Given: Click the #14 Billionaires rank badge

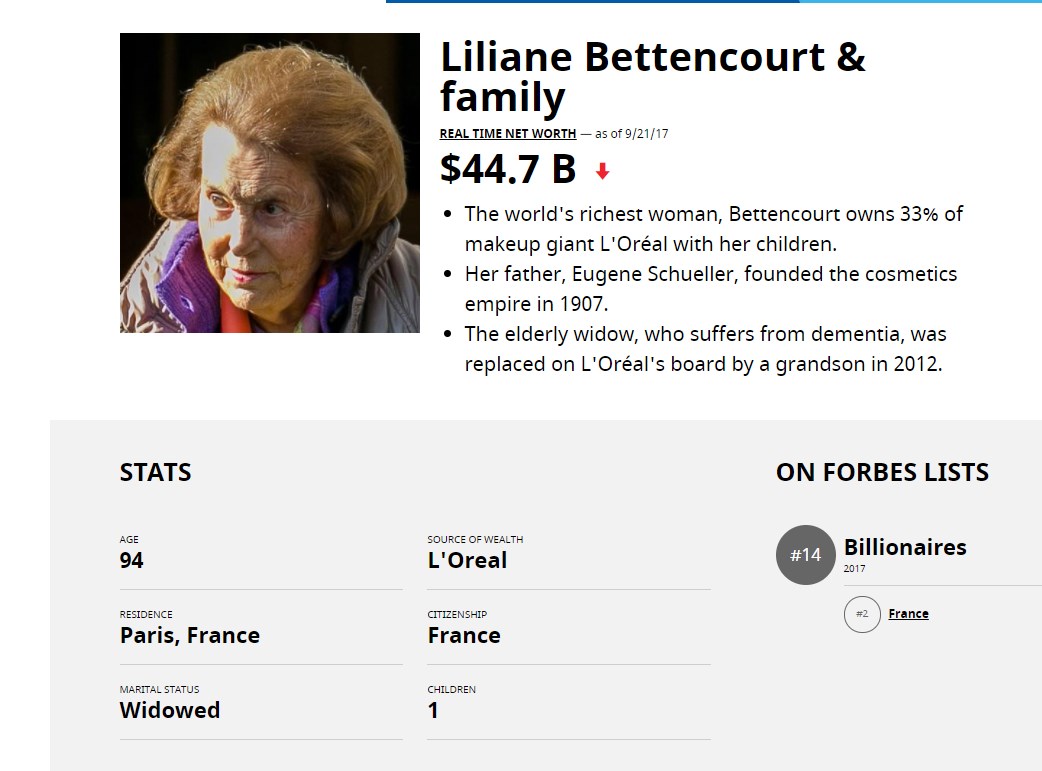Looking at the screenshot, I should point(805,555).
